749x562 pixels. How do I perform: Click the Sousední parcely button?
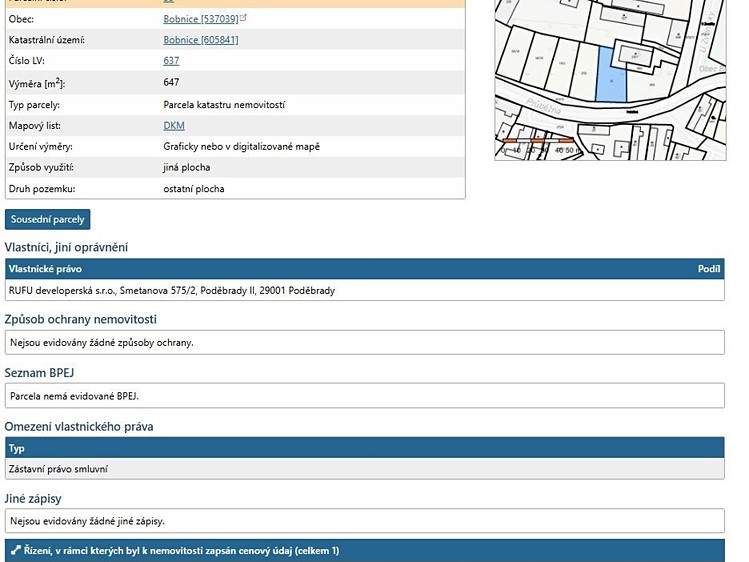pos(47,220)
